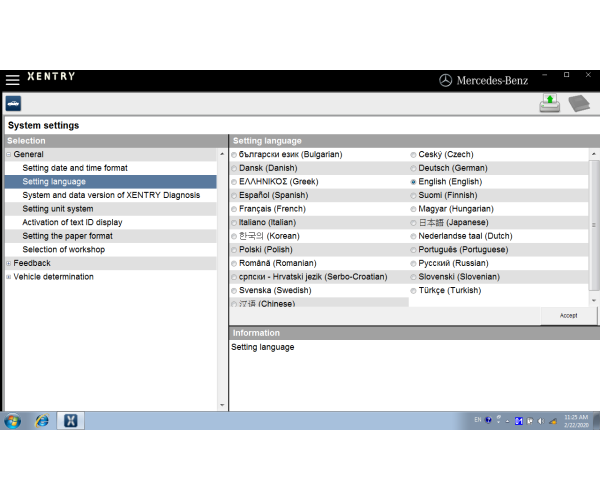This screenshot has height=500, width=600.
Task: Pick Русский (Russian) radio button
Action: pyautogui.click(x=413, y=264)
